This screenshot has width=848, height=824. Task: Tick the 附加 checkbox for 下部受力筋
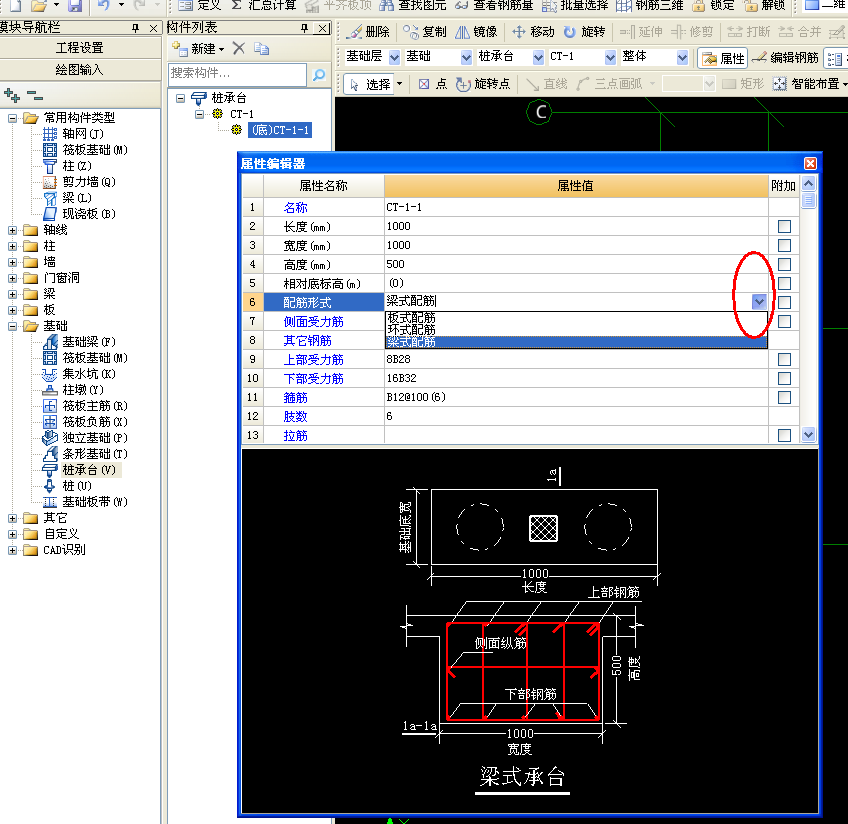click(784, 378)
